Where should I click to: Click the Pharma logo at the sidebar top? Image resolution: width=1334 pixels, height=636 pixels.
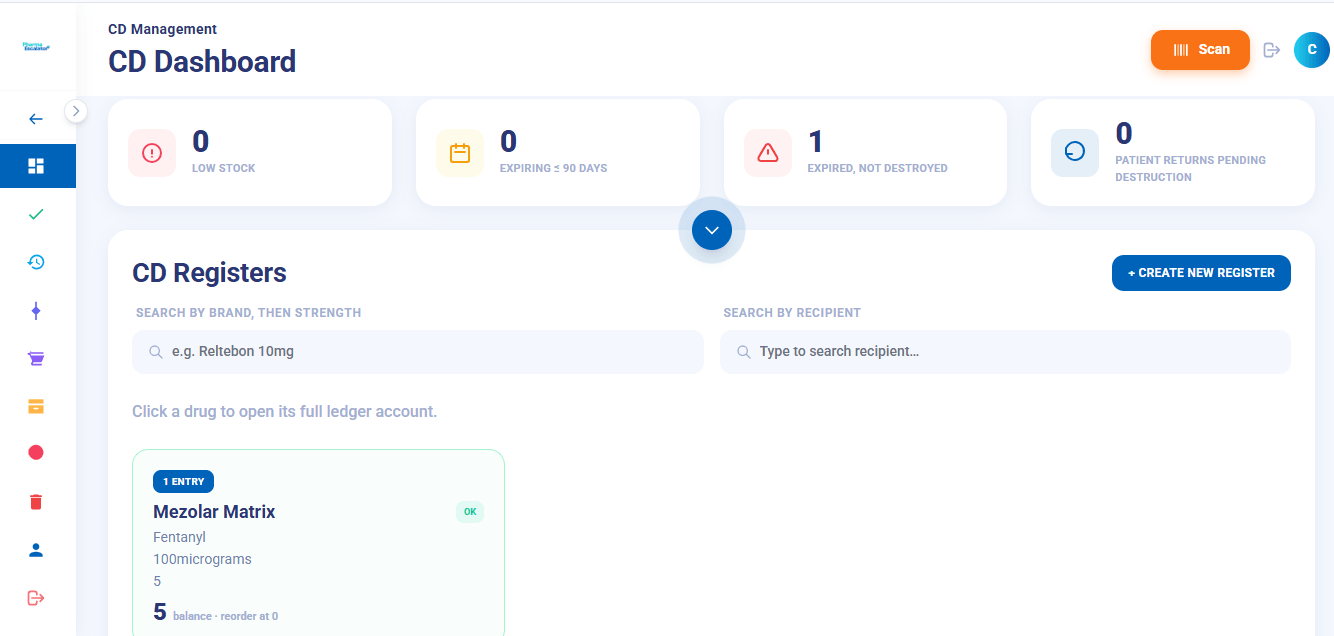click(36, 46)
